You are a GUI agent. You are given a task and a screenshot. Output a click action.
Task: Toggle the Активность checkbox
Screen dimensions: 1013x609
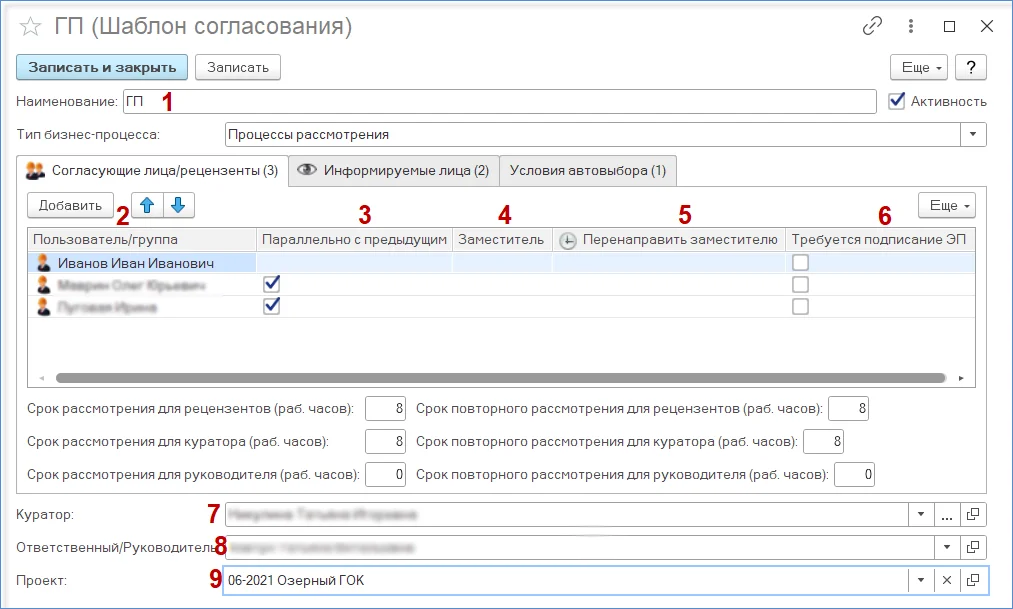coord(897,101)
